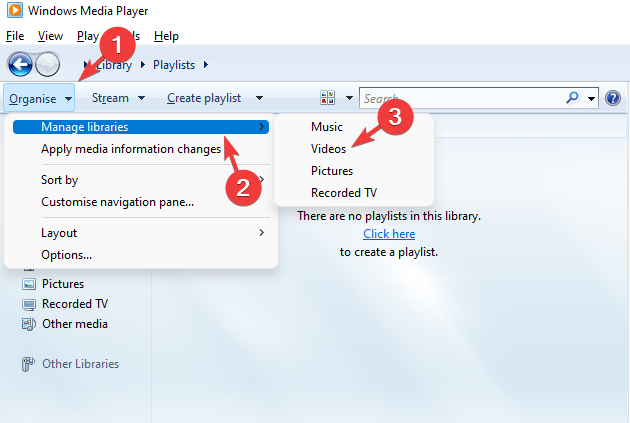
Task: Select the Pictures library icon in sidebar
Action: (29, 284)
